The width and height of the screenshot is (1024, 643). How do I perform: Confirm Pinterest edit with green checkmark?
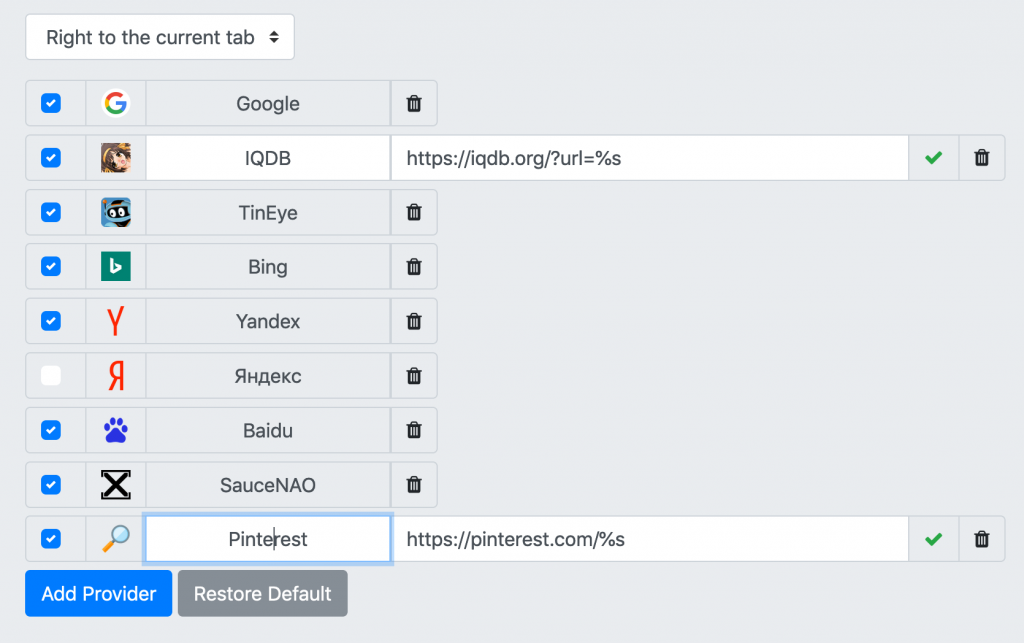[x=934, y=539]
